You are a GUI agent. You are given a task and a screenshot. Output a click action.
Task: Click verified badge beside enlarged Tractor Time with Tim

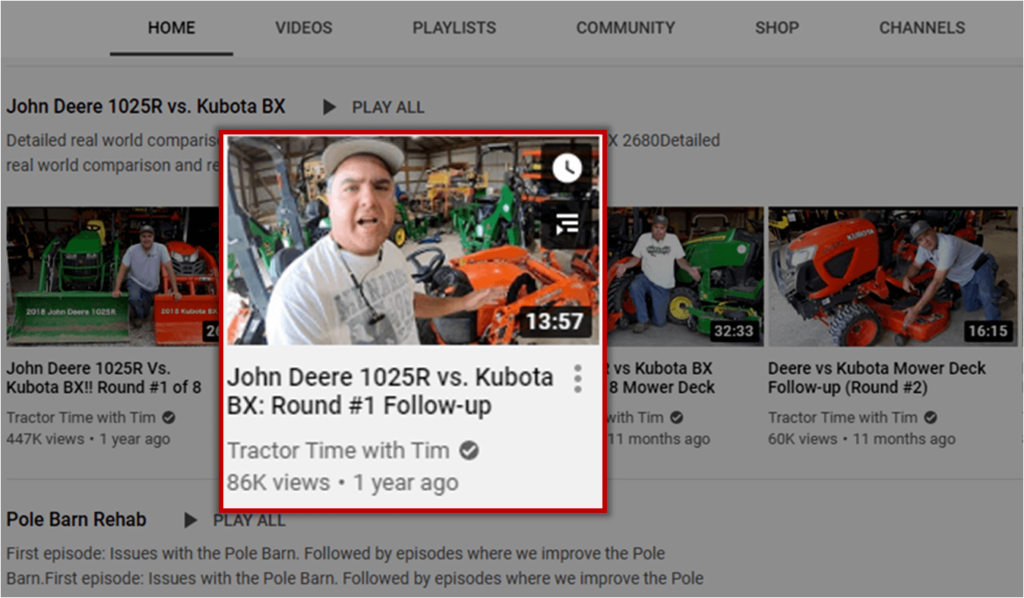pos(469,450)
